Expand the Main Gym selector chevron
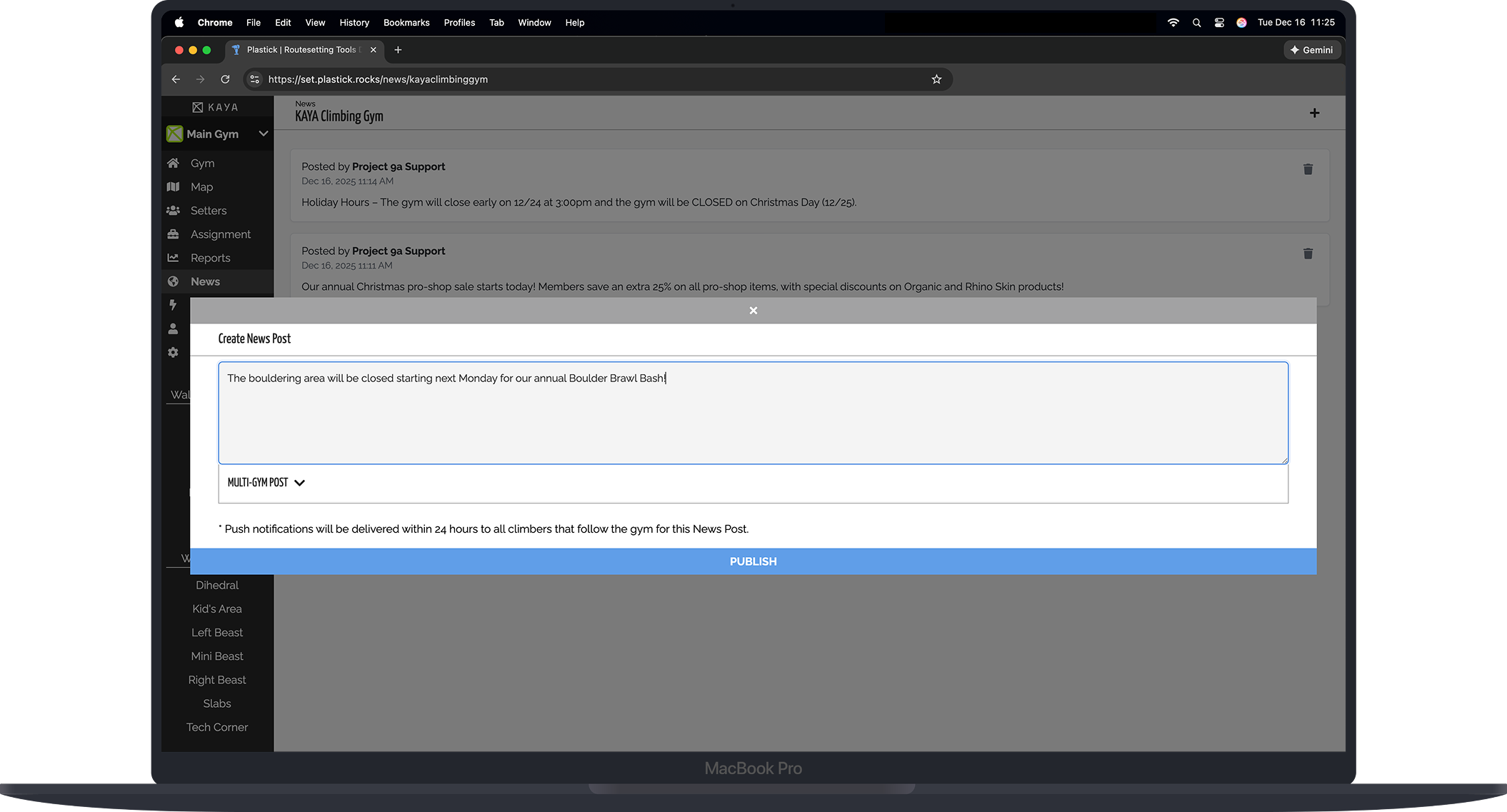1507x812 pixels. point(263,134)
